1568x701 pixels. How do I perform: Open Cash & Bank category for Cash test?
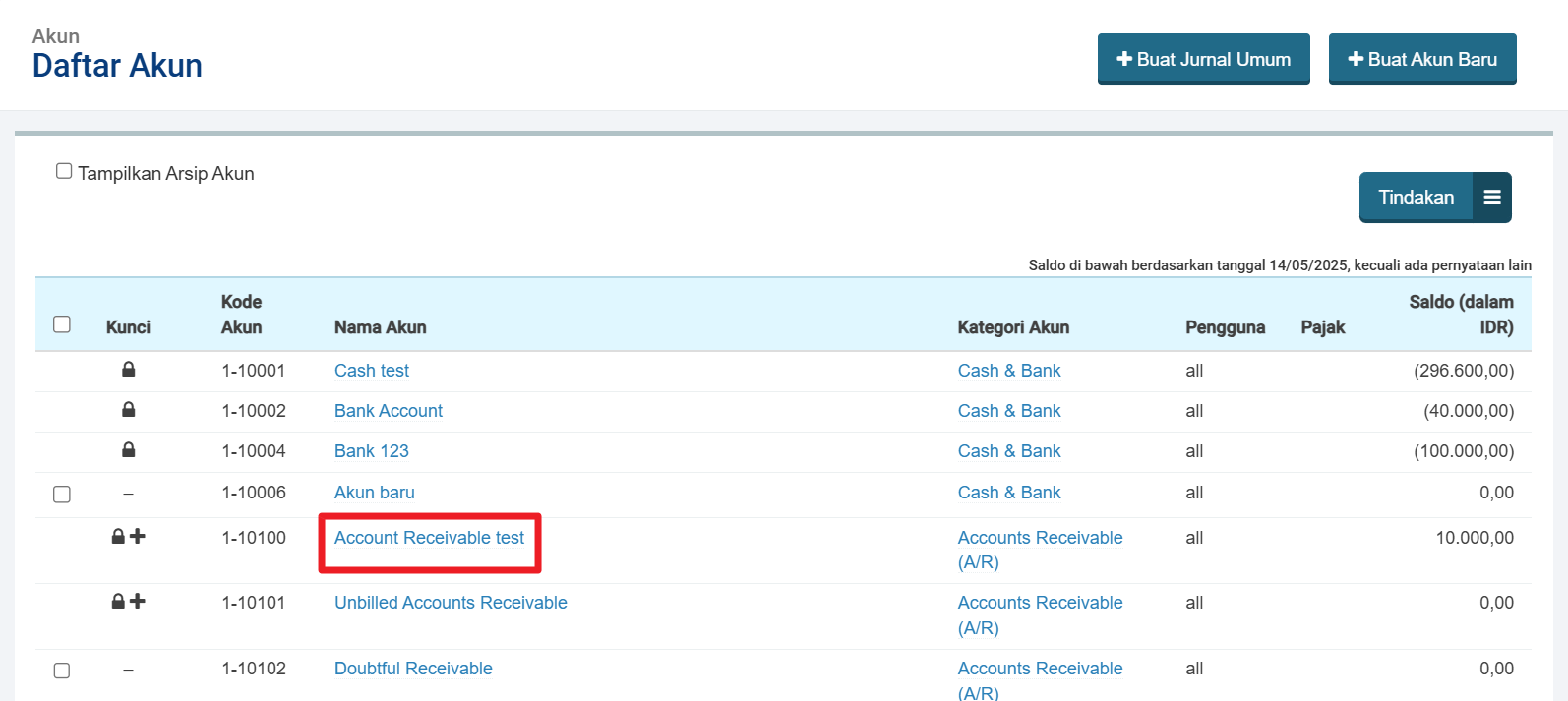(x=1009, y=371)
